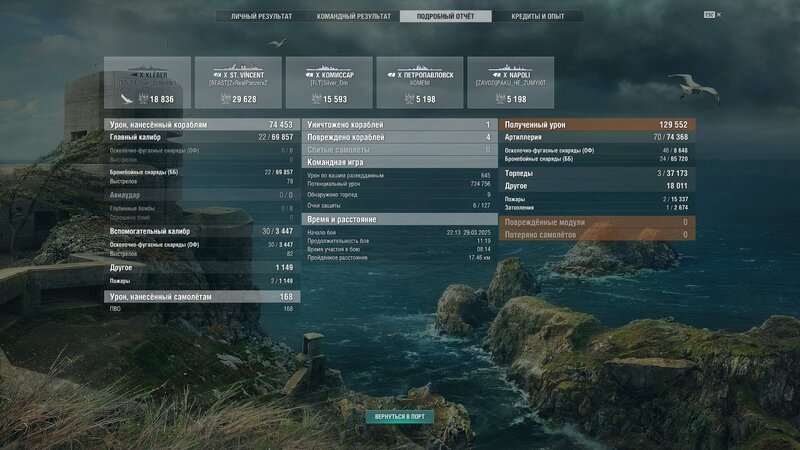This screenshot has width=800, height=450.
Task: Select the X Комиссар ship card
Action: pyautogui.click(x=329, y=82)
